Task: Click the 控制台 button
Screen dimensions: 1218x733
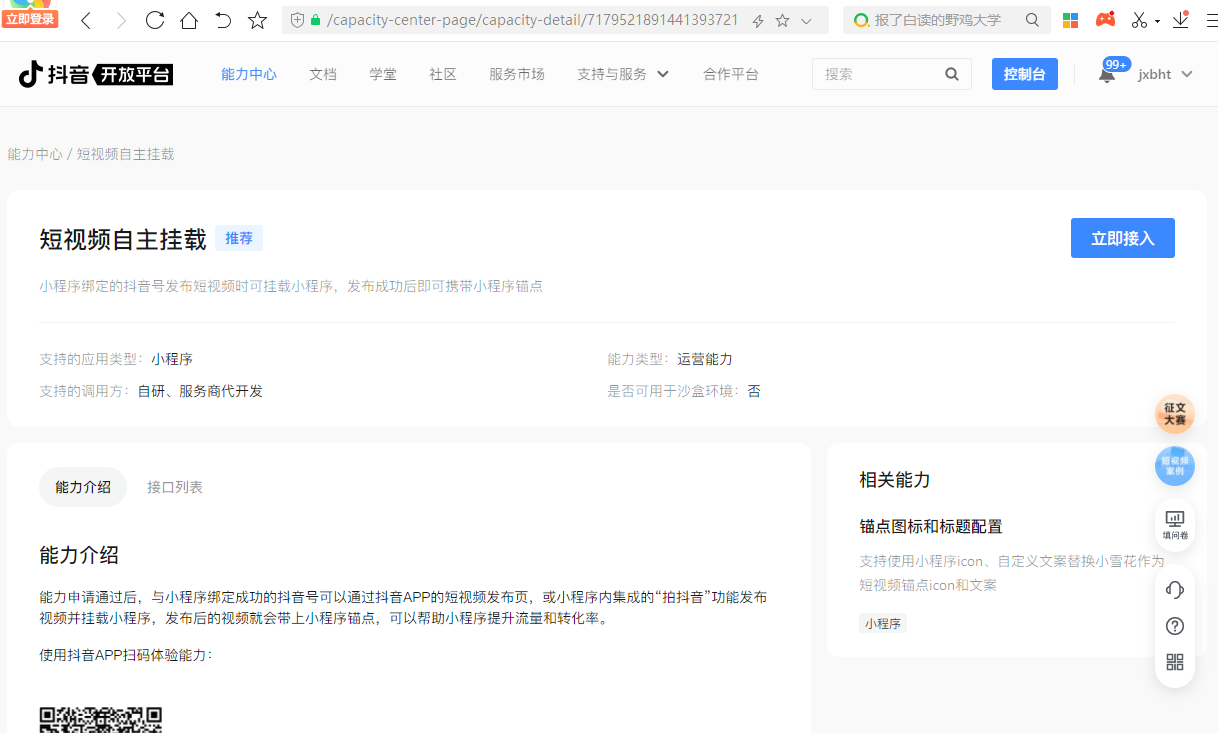Action: click(1024, 74)
